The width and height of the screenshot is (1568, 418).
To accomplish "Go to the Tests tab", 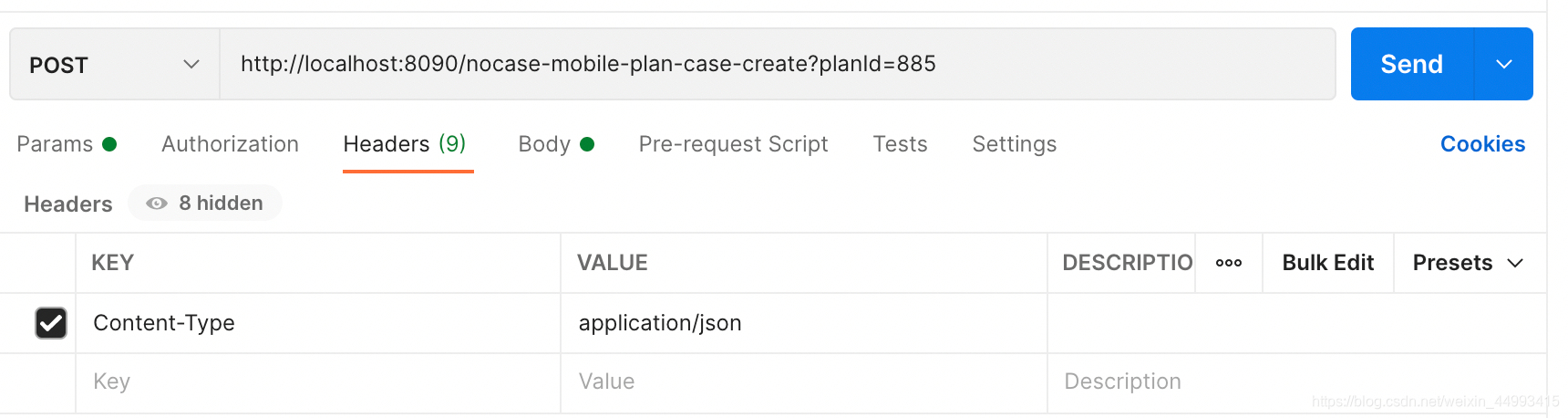I will pos(900,144).
